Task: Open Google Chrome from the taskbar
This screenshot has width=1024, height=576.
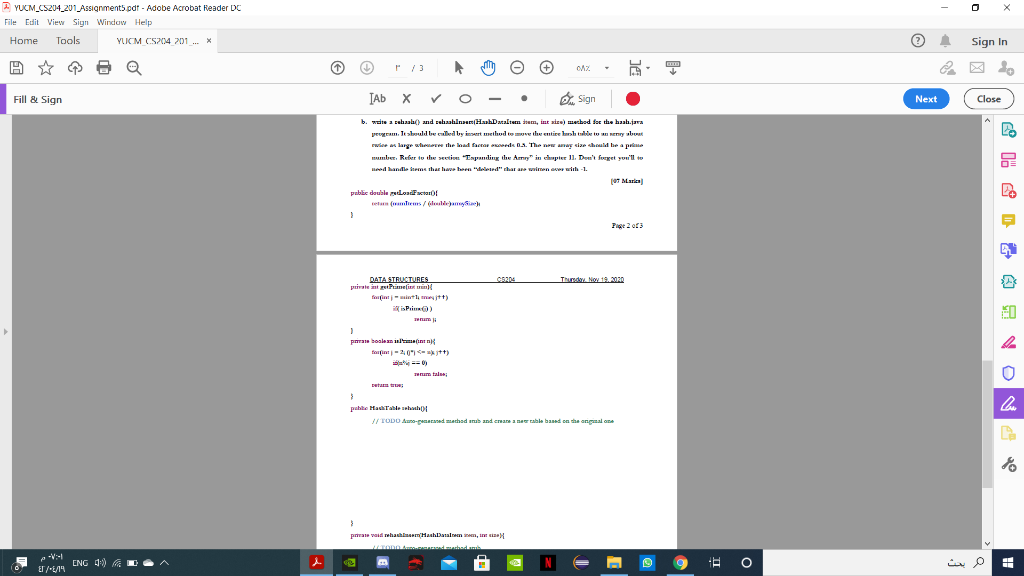Action: tap(680, 563)
